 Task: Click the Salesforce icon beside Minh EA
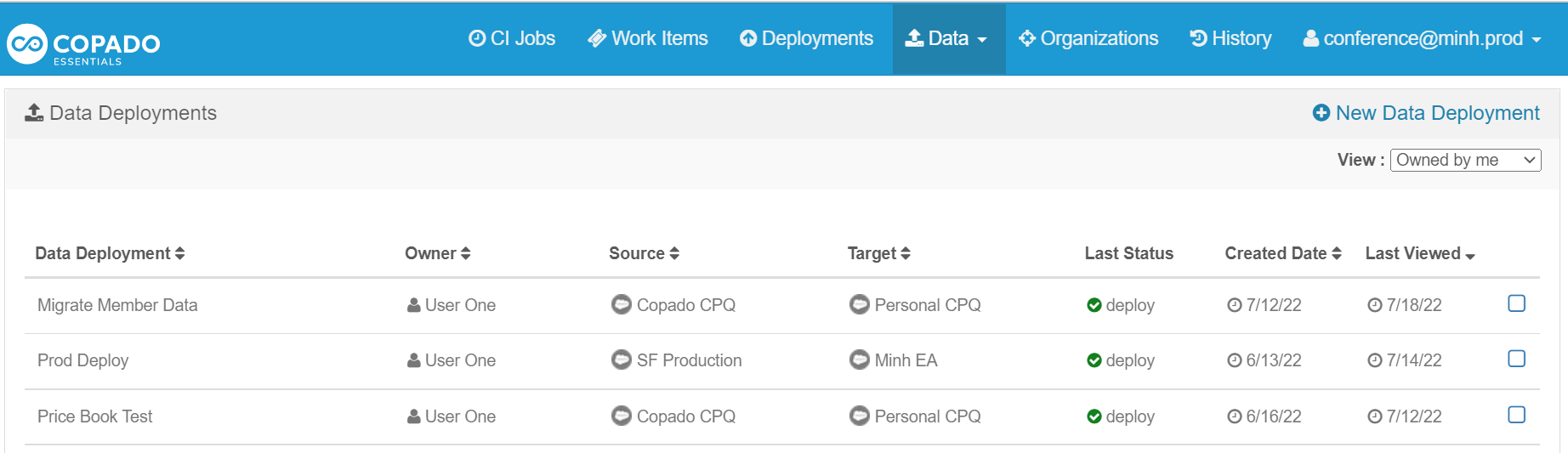[x=860, y=360]
